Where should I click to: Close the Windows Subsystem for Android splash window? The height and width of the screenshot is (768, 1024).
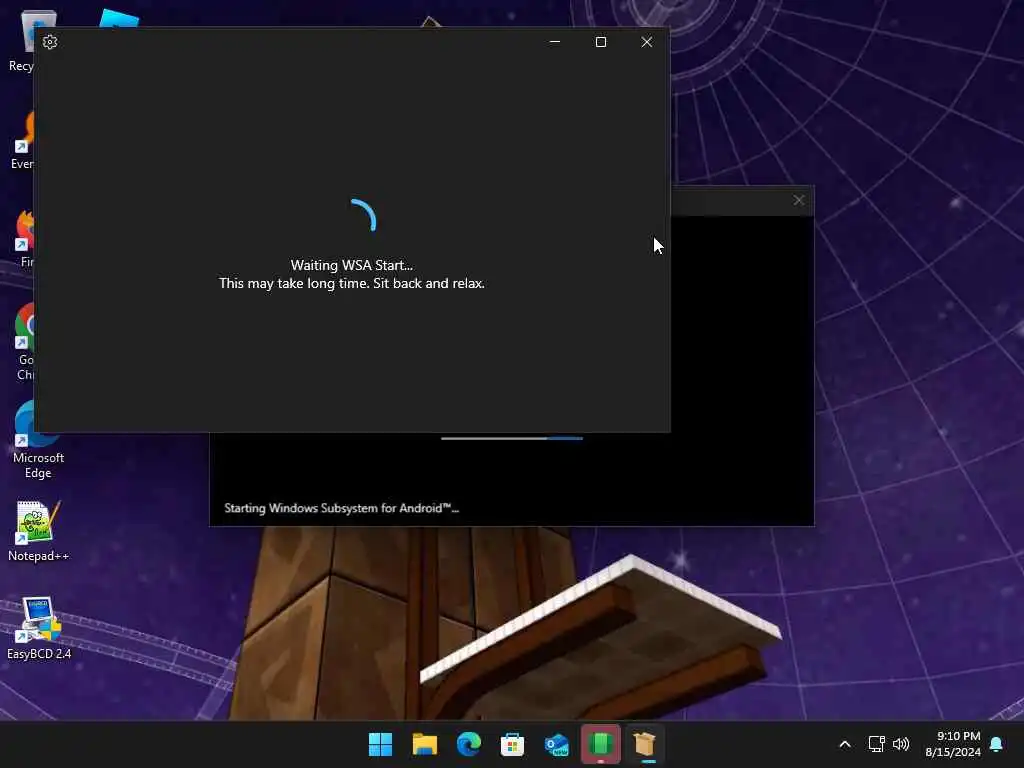(799, 200)
